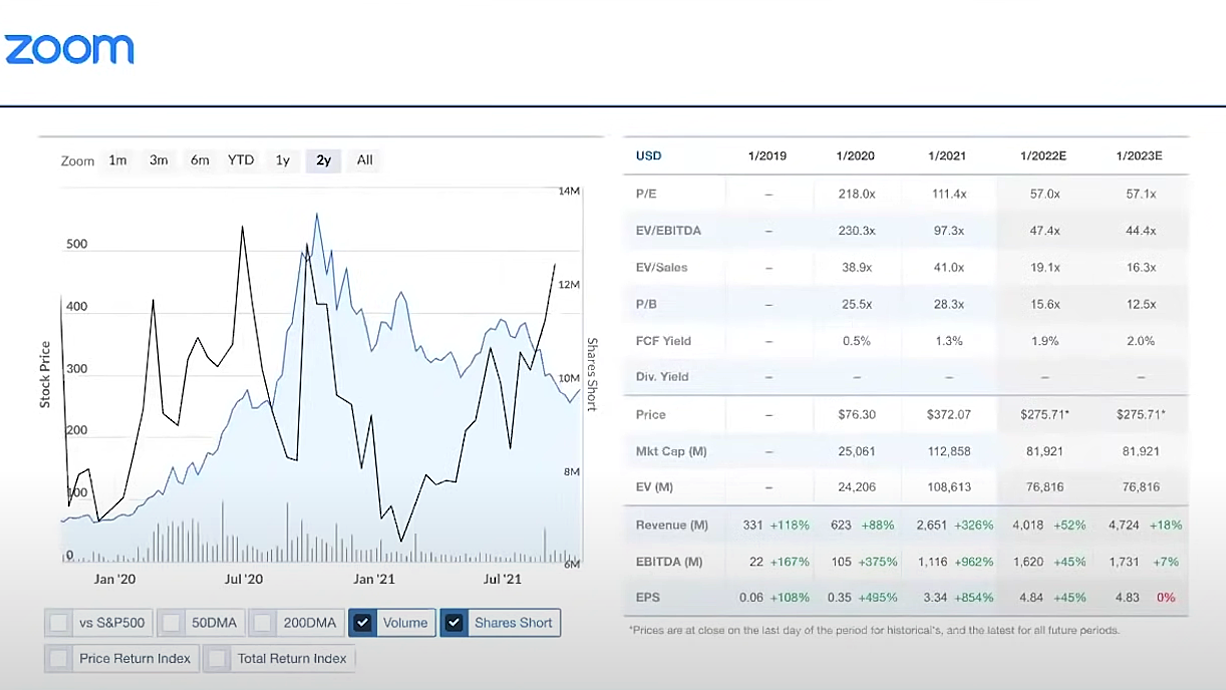Viewport: 1226px width, 690px height.
Task: Click the 41.0x EV/Sales value
Action: point(948,268)
